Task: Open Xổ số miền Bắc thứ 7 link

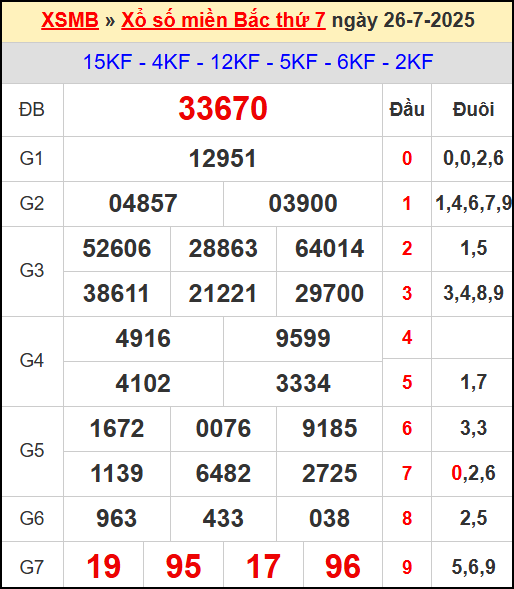Action: pyautogui.click(x=223, y=20)
